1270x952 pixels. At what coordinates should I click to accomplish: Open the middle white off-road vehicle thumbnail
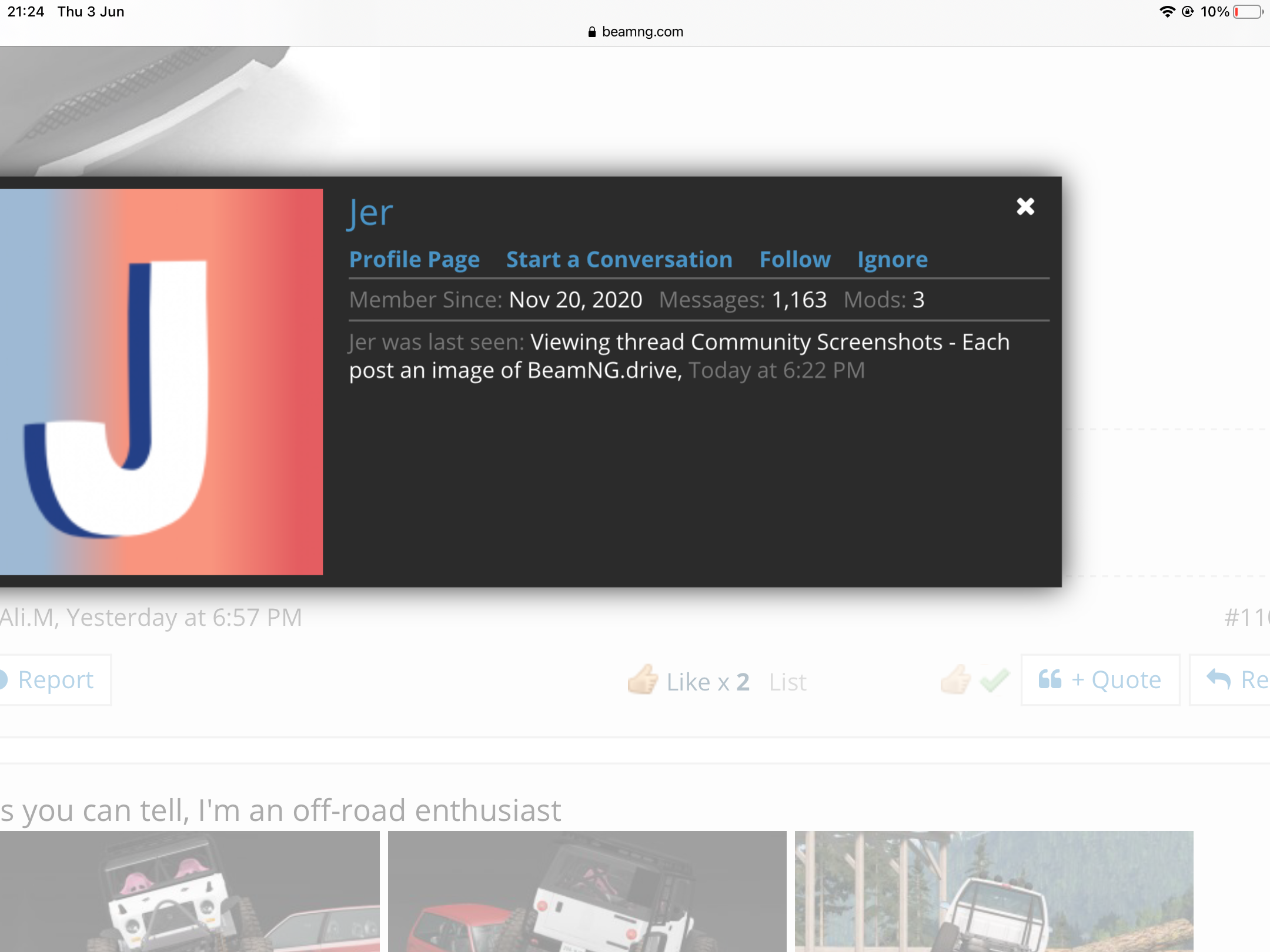tap(587, 891)
